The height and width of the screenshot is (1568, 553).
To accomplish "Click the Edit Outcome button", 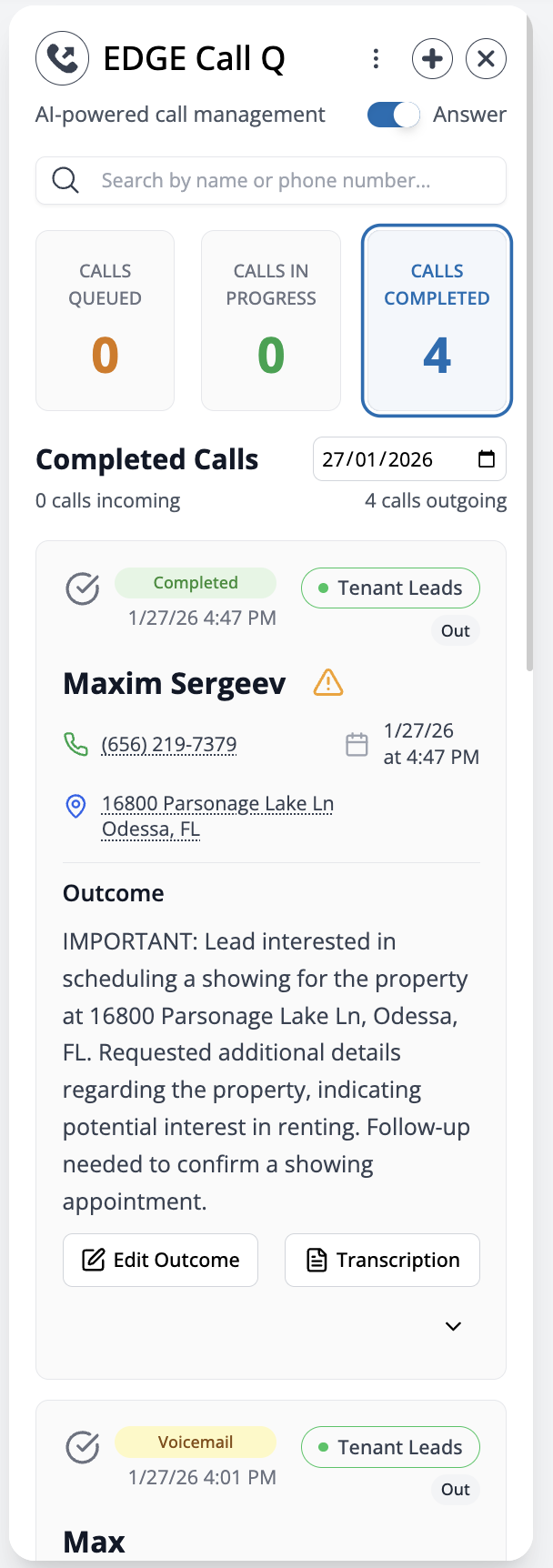I will pyautogui.click(x=160, y=1260).
